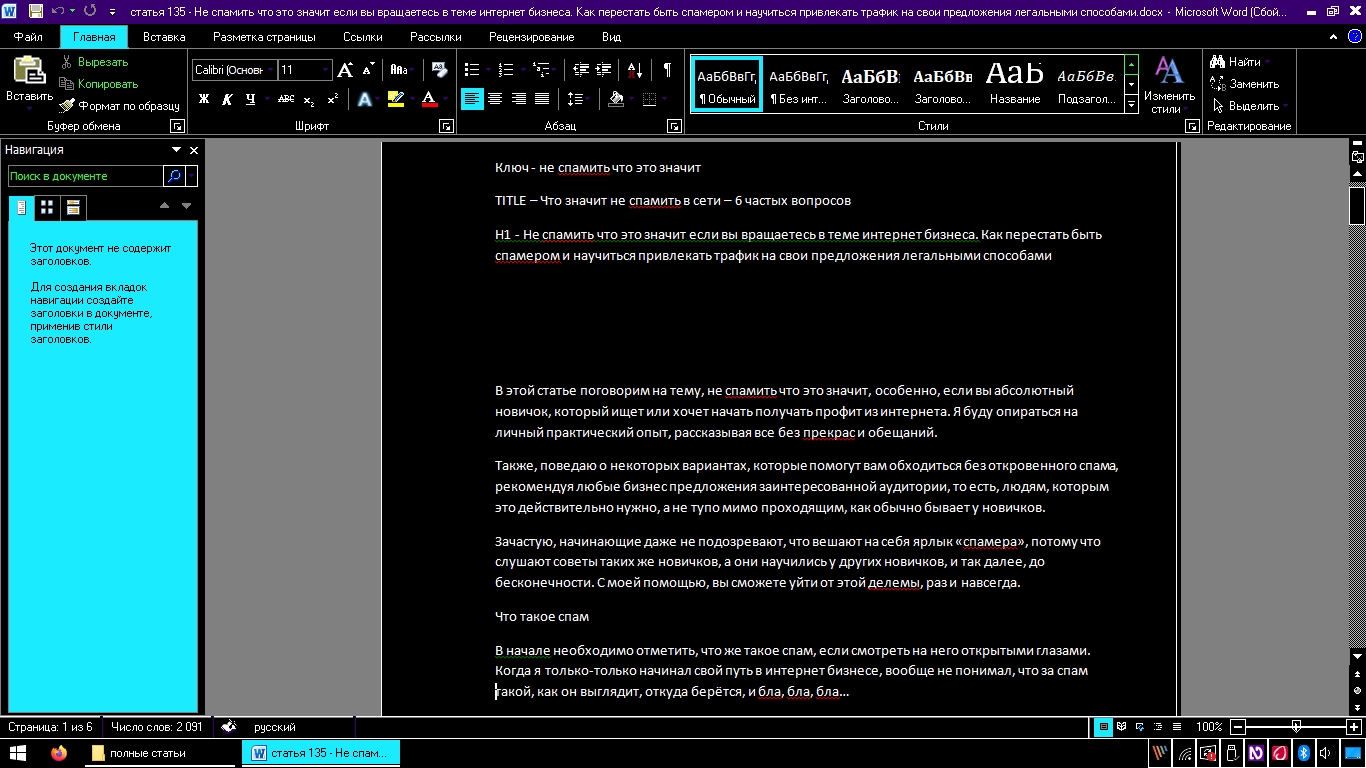The image size is (1366, 768).
Task: Increase paragraph indent
Action: [603, 70]
